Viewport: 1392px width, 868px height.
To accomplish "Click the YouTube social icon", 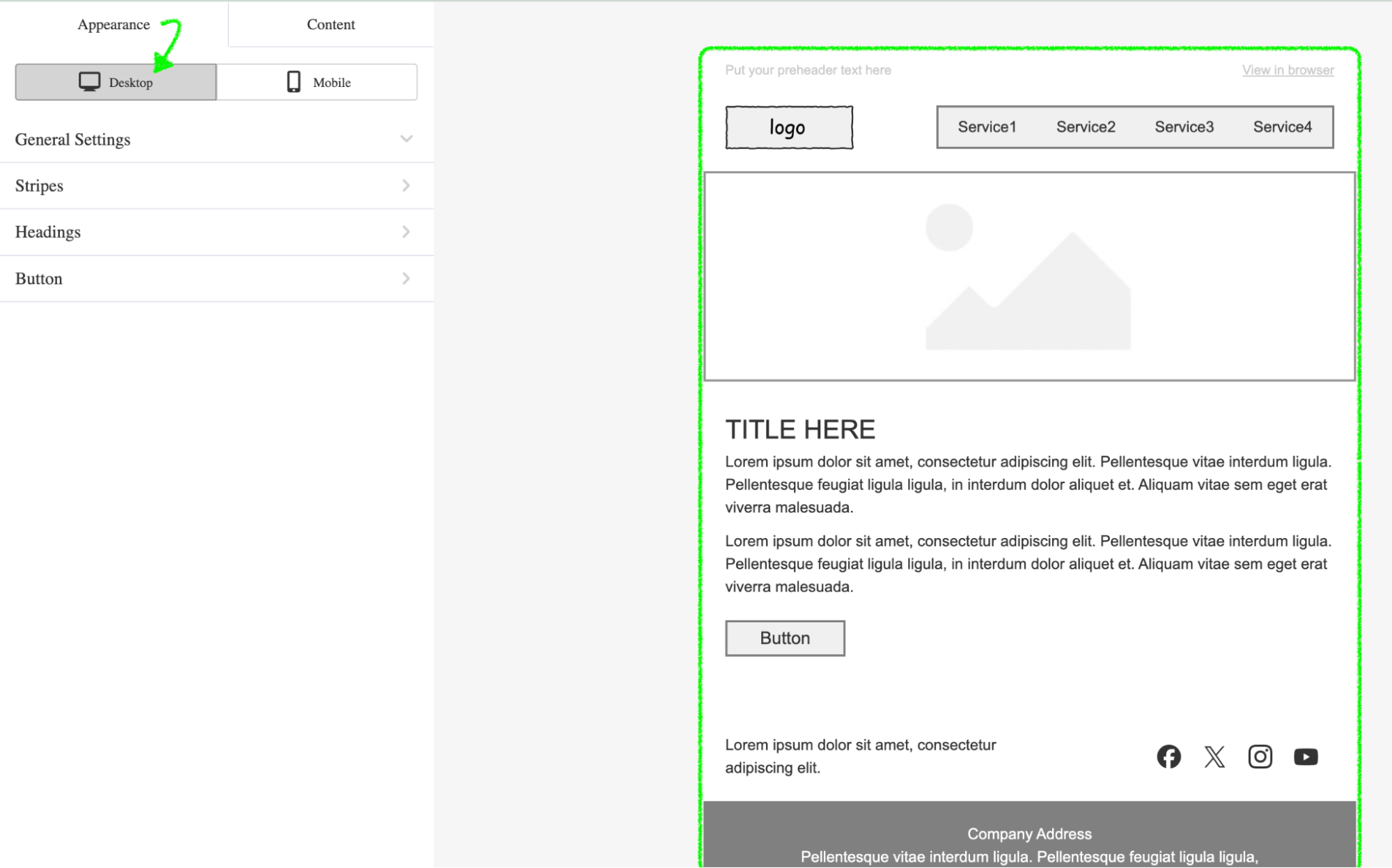I will tap(1306, 757).
